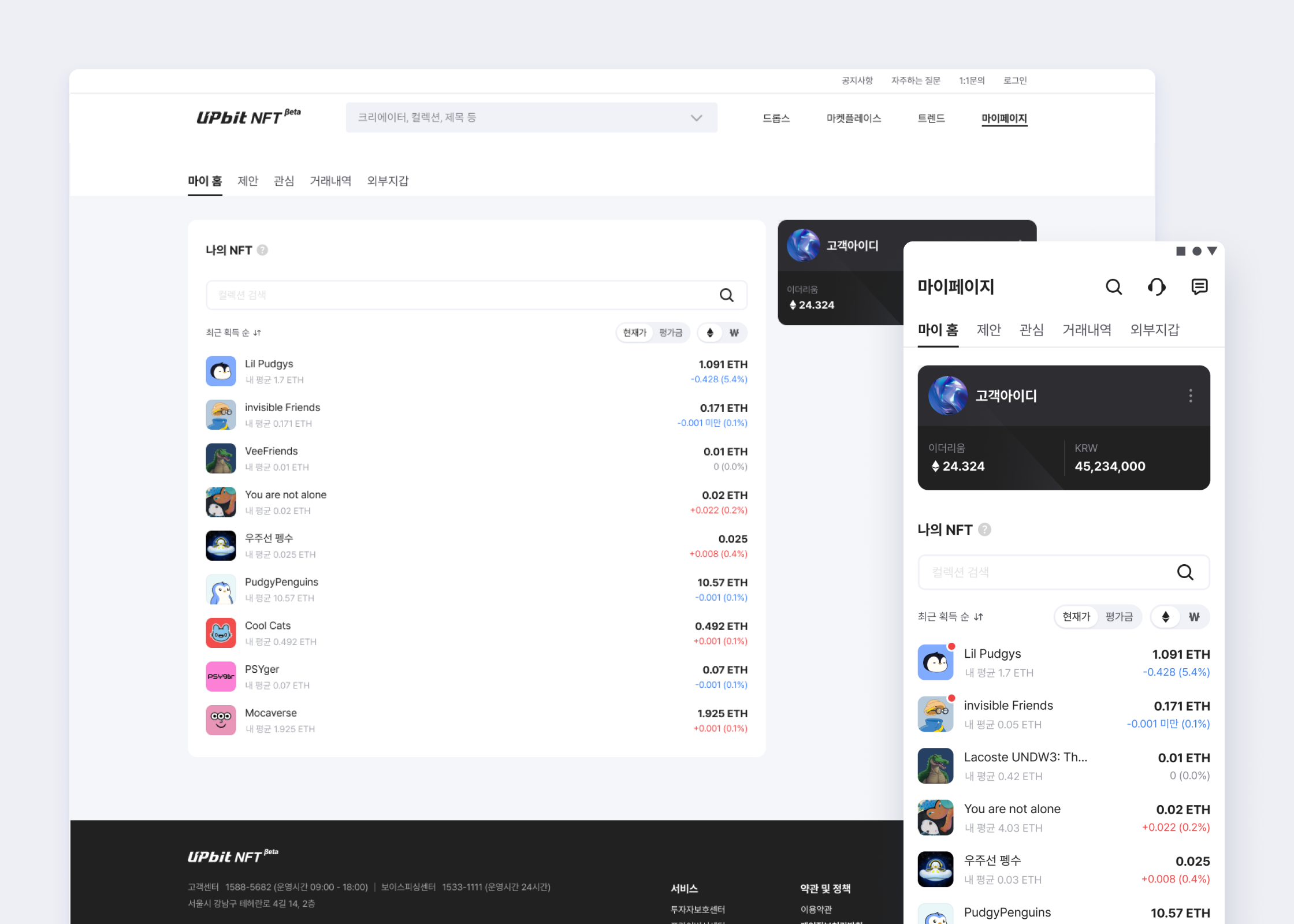1294x924 pixels.
Task: Open the 투자자보호센터 footer link
Action: pos(698,909)
